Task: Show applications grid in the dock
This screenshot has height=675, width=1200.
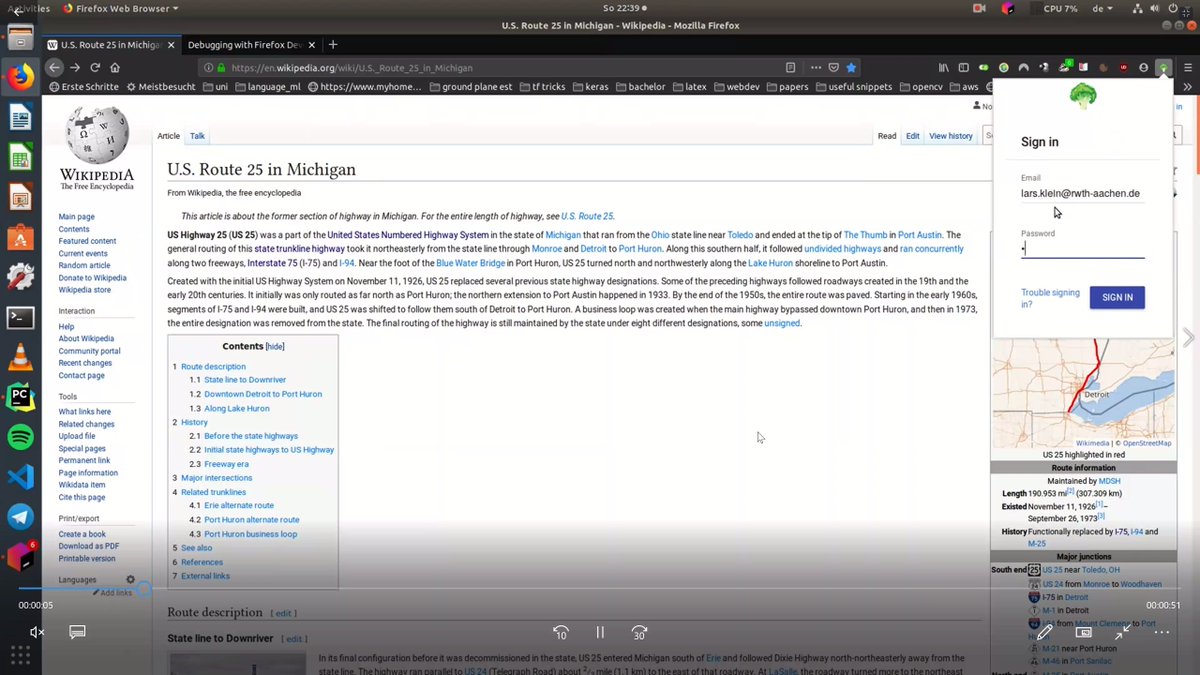Action: (x=21, y=655)
